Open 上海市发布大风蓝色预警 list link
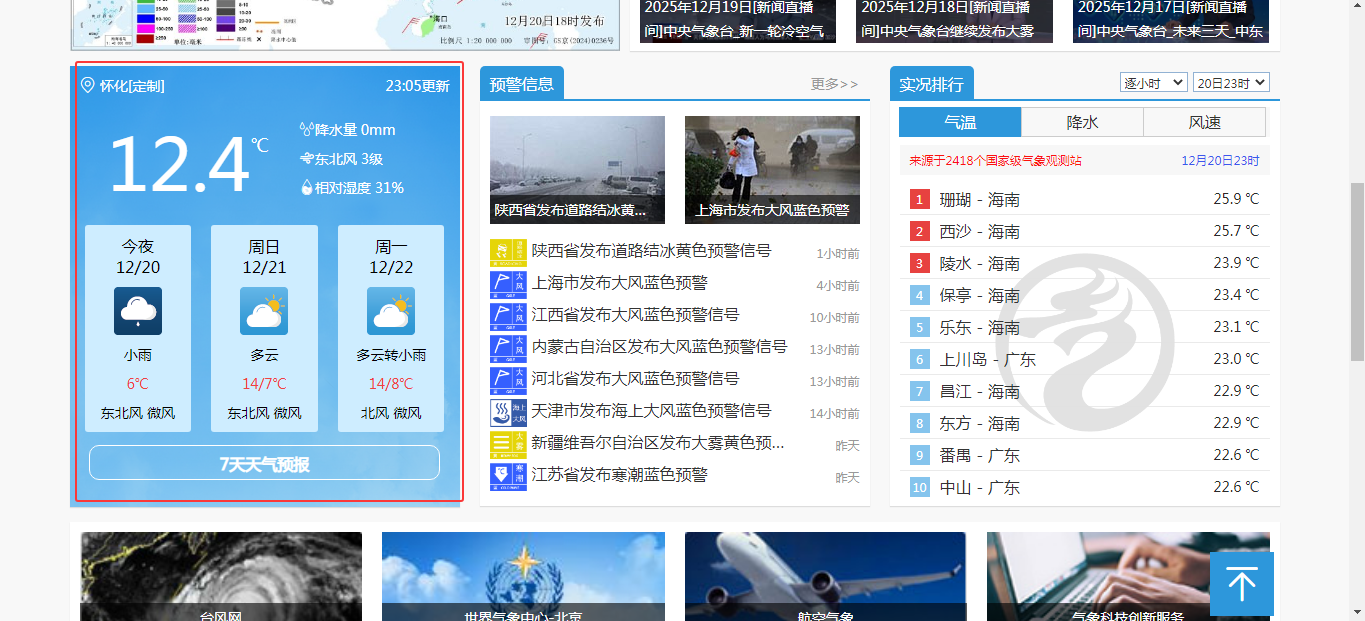 click(619, 283)
